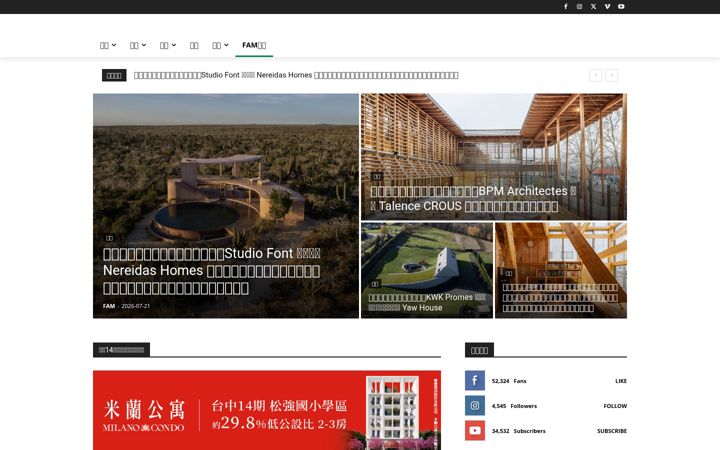The height and width of the screenshot is (450, 720).
Task: Click the black ticker label box
Action: pyautogui.click(x=114, y=75)
